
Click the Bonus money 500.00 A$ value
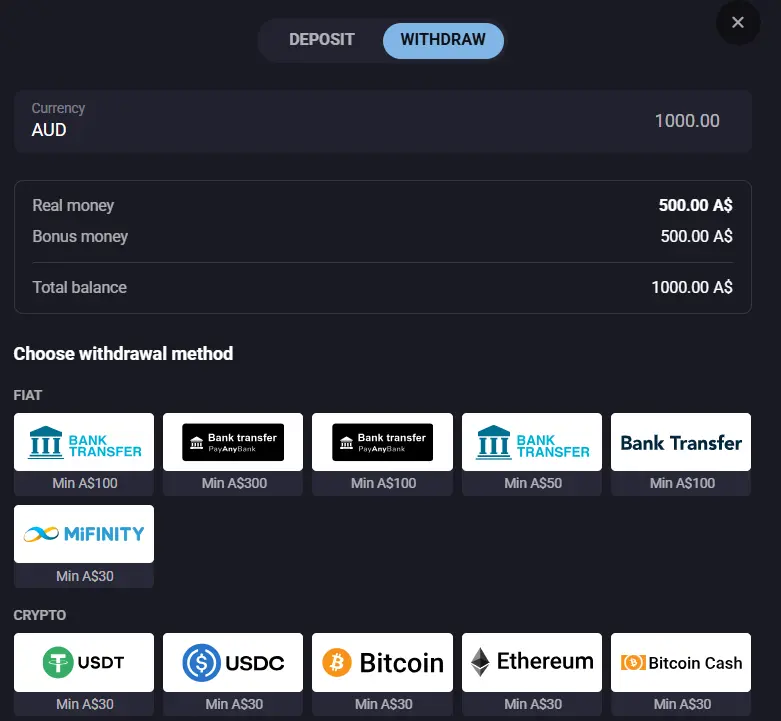pos(696,236)
